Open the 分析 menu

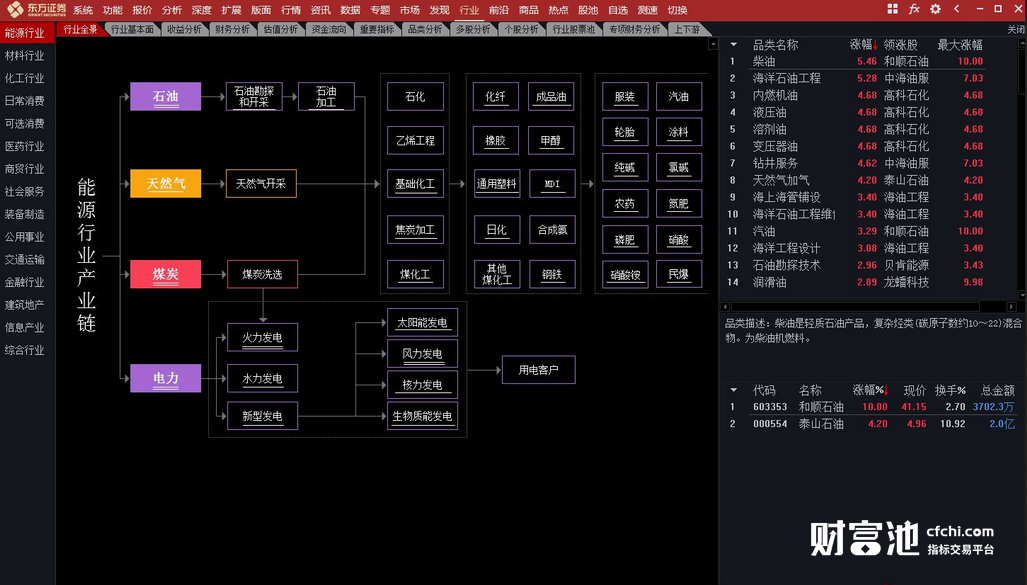(172, 10)
